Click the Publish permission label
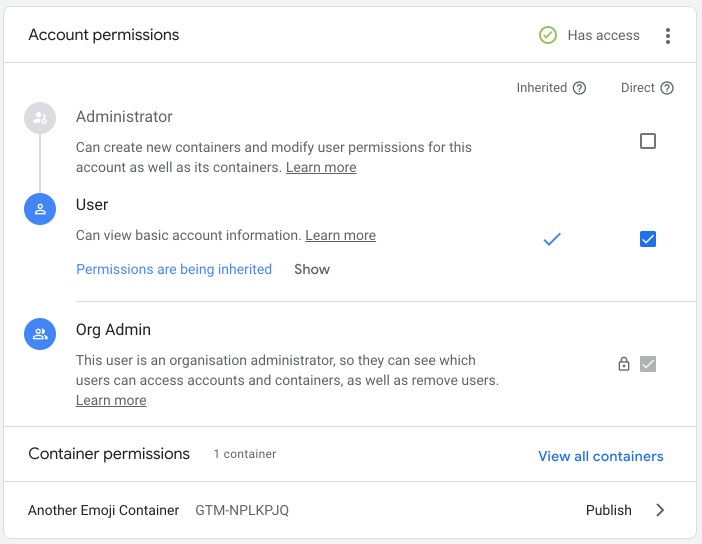This screenshot has height=544, width=702. tap(608, 510)
